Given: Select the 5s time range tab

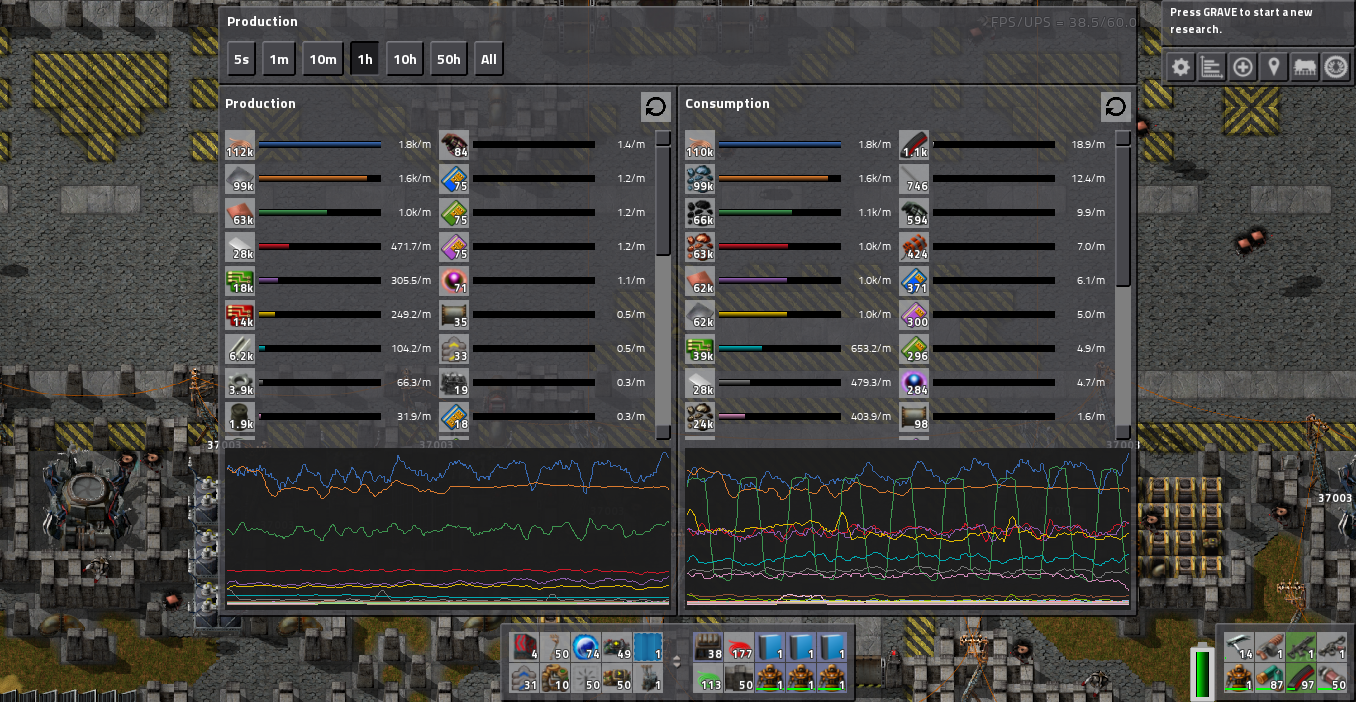Looking at the screenshot, I should (x=241, y=59).
